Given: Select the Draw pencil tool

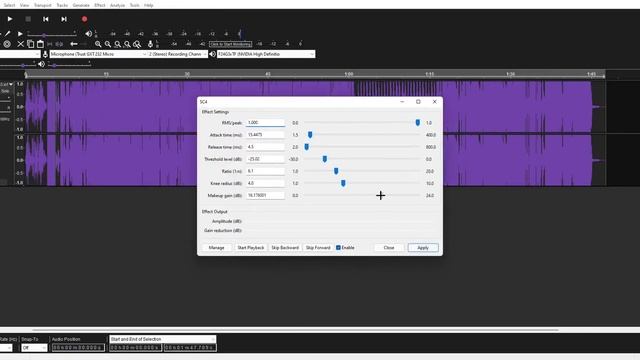Looking at the screenshot, I should coord(7,33).
